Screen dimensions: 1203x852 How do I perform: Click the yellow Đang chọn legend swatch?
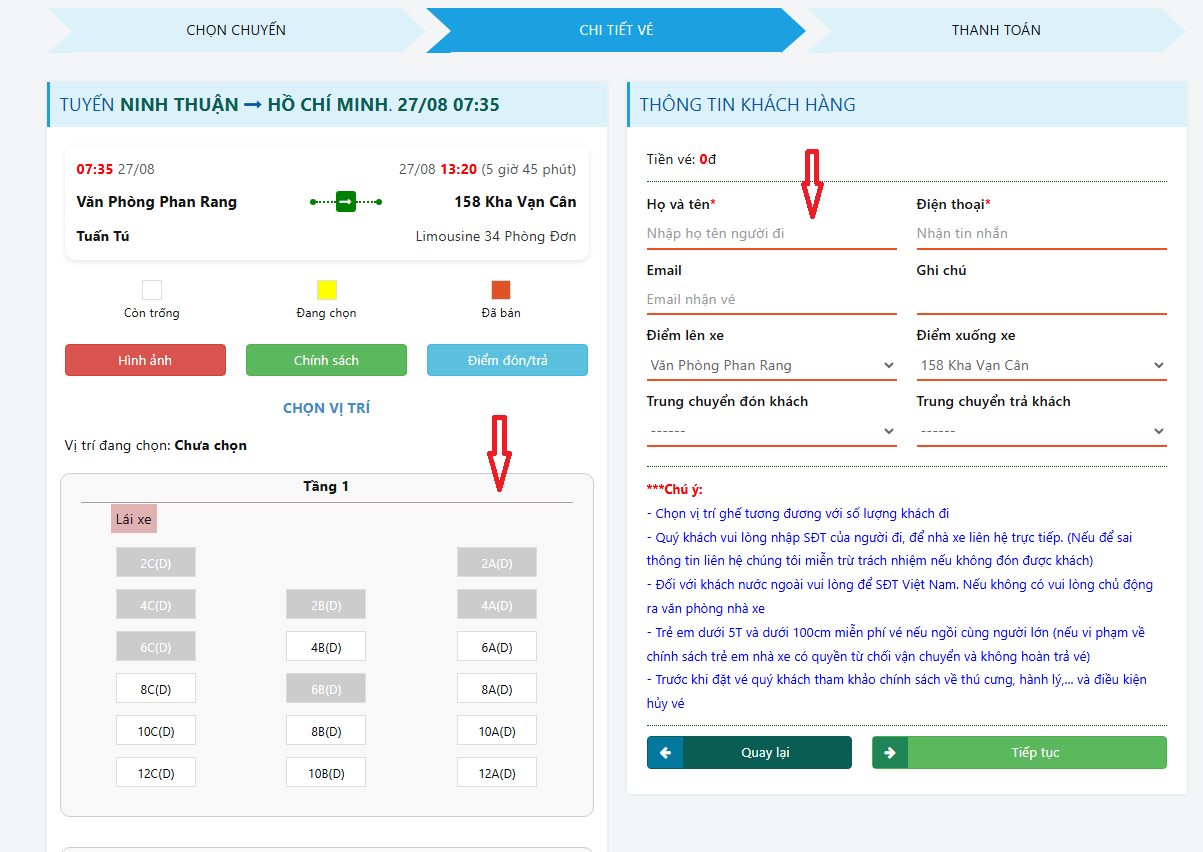pyautogui.click(x=326, y=291)
